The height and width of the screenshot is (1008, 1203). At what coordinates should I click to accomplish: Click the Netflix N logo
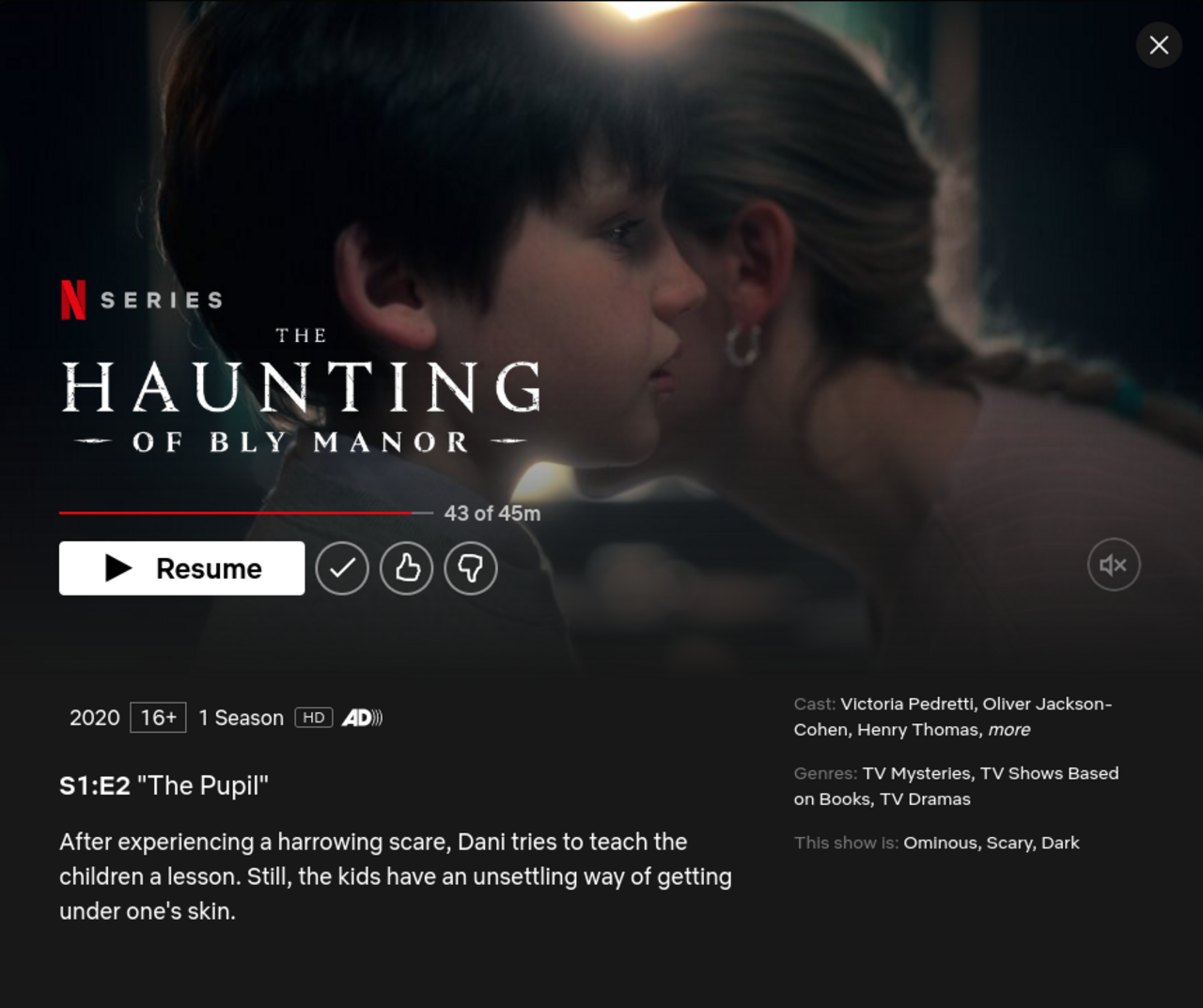point(73,300)
